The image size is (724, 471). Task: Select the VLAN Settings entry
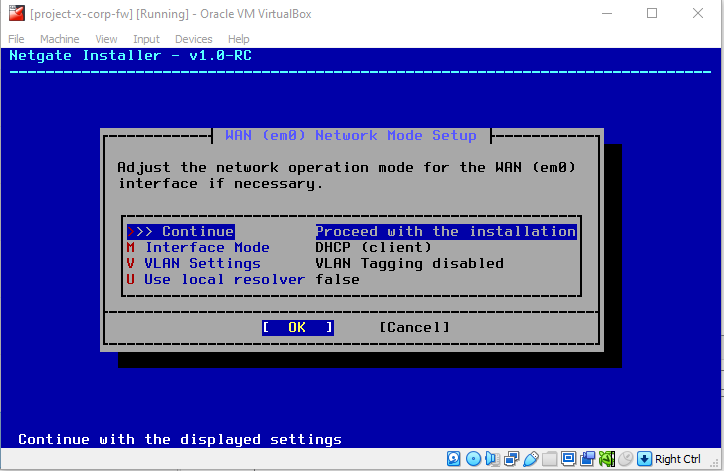coord(202,263)
